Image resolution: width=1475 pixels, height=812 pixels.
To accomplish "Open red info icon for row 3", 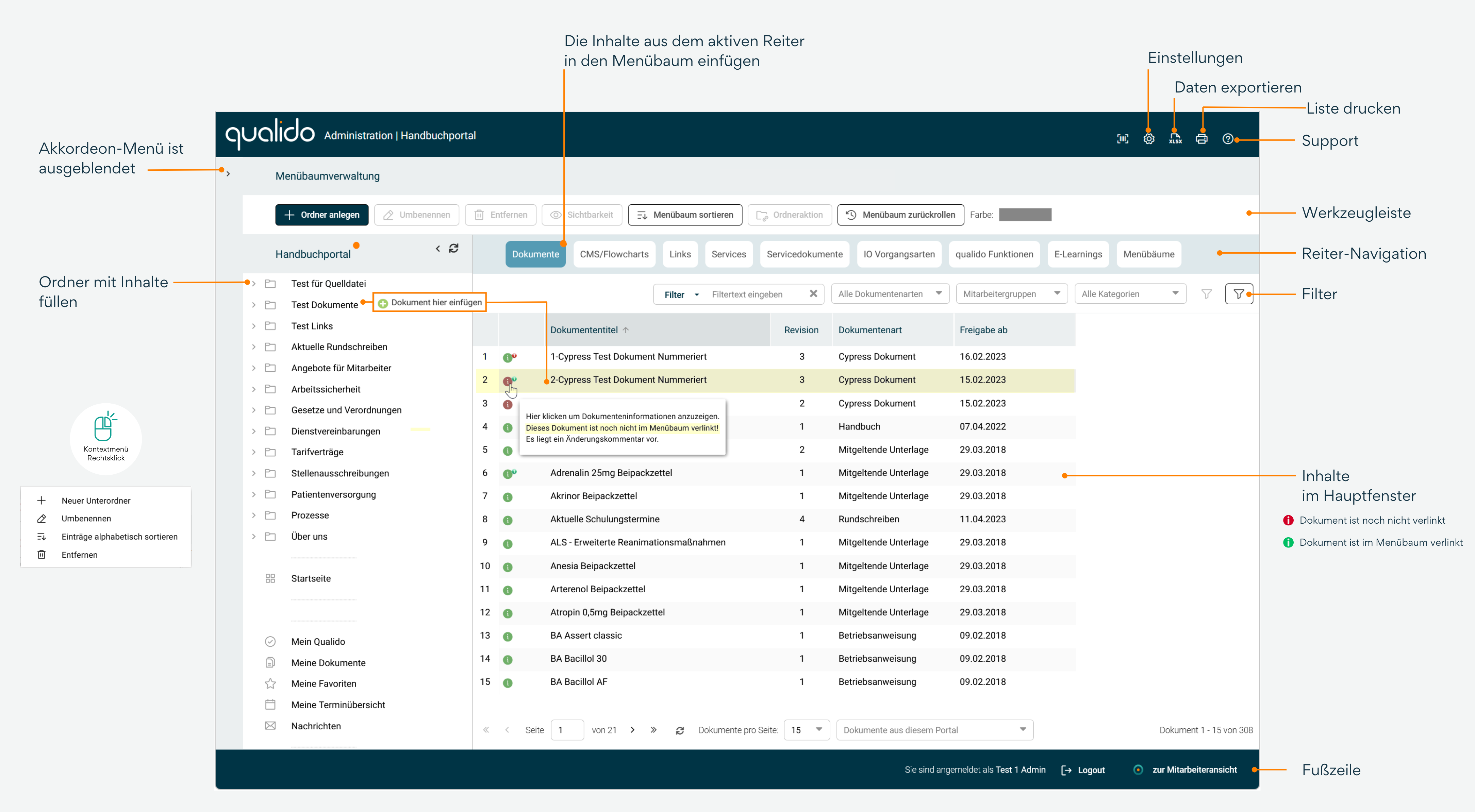I will 507,404.
